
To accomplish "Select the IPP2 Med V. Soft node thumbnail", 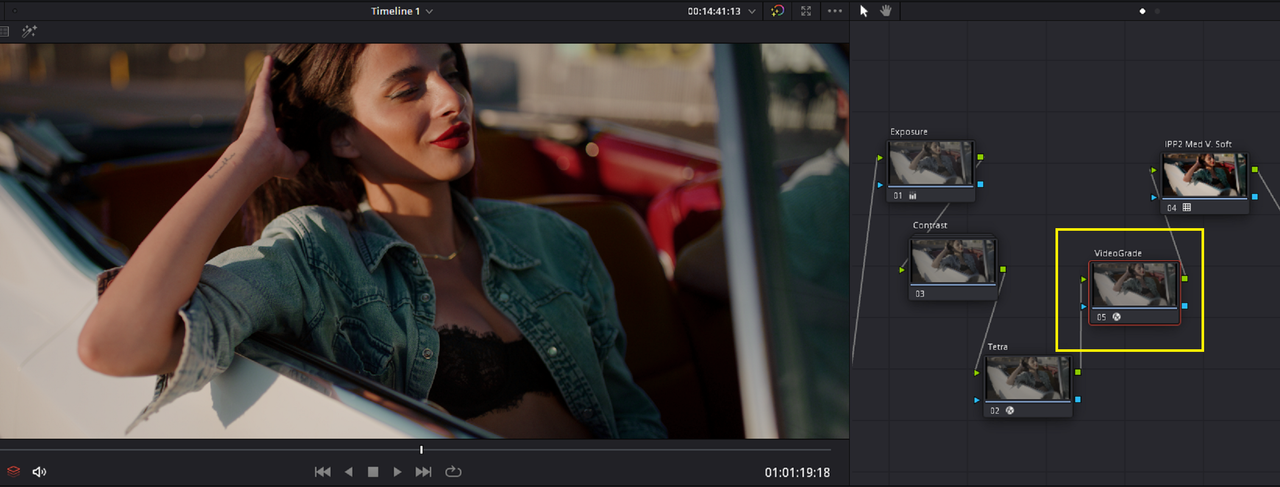I will 1205,175.
